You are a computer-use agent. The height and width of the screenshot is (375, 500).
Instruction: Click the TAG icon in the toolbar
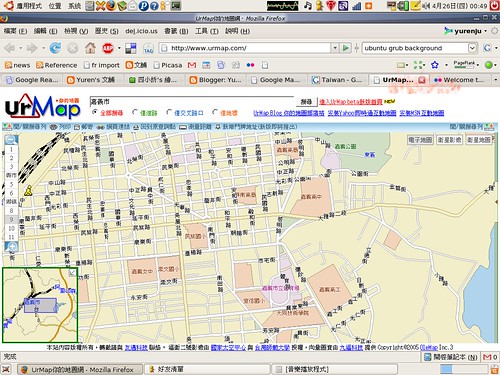click(148, 49)
